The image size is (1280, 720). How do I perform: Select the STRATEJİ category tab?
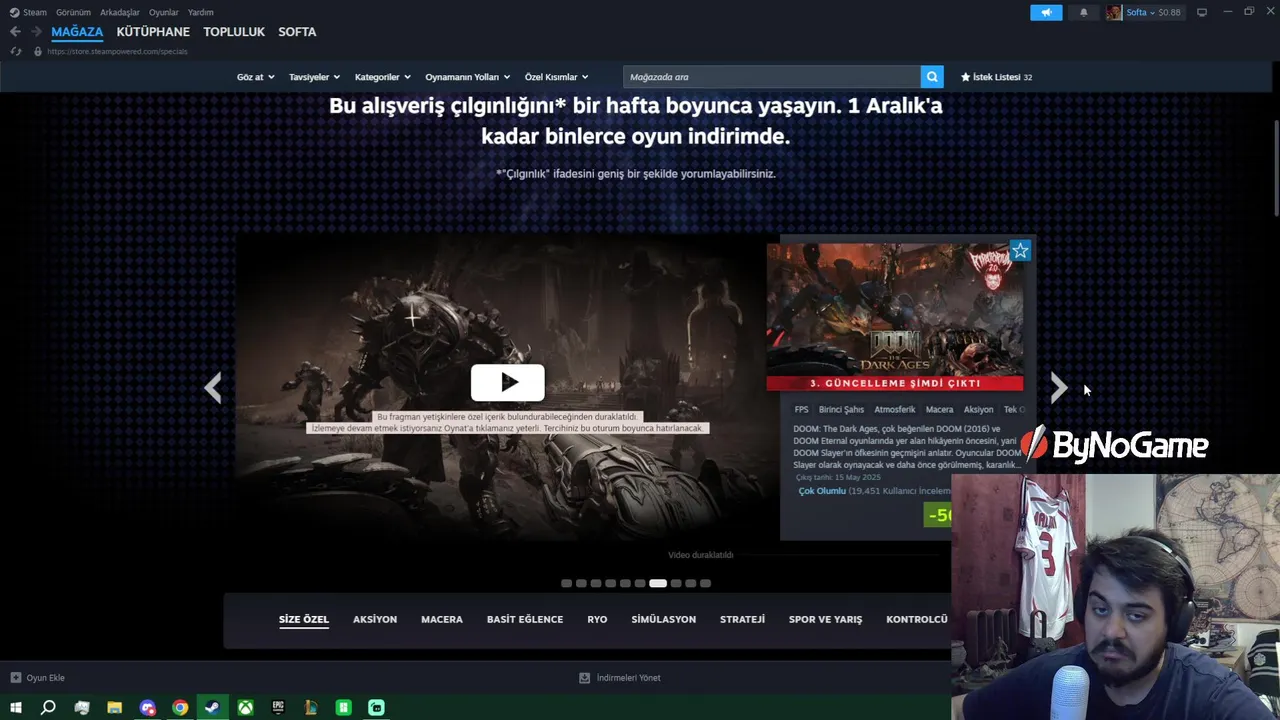coord(742,619)
